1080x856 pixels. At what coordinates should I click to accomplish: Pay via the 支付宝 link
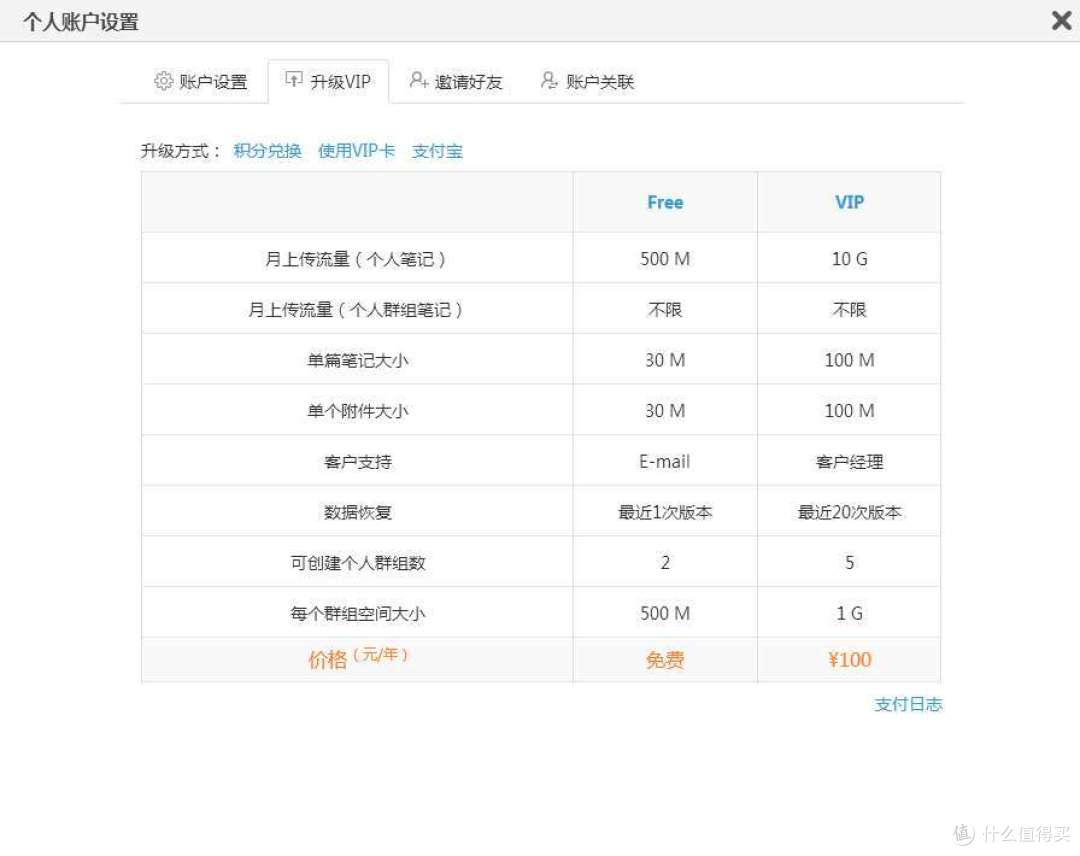point(437,151)
